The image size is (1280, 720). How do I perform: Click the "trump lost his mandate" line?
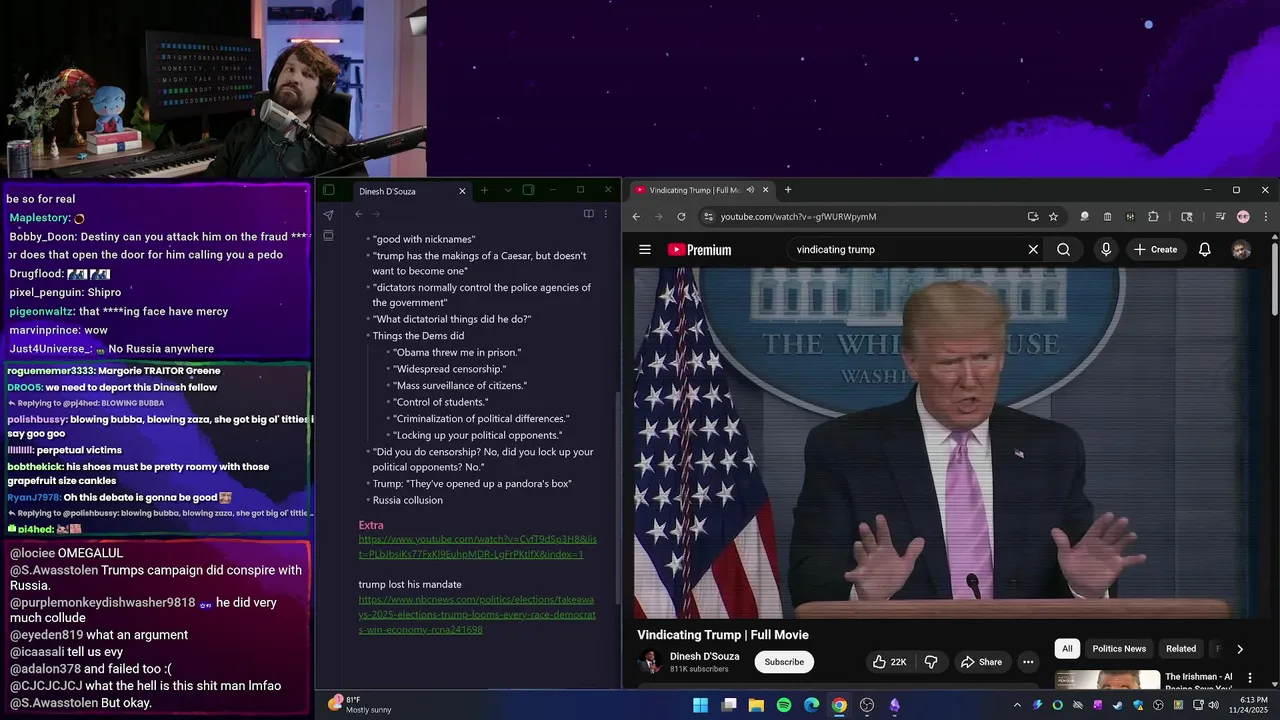tap(410, 584)
